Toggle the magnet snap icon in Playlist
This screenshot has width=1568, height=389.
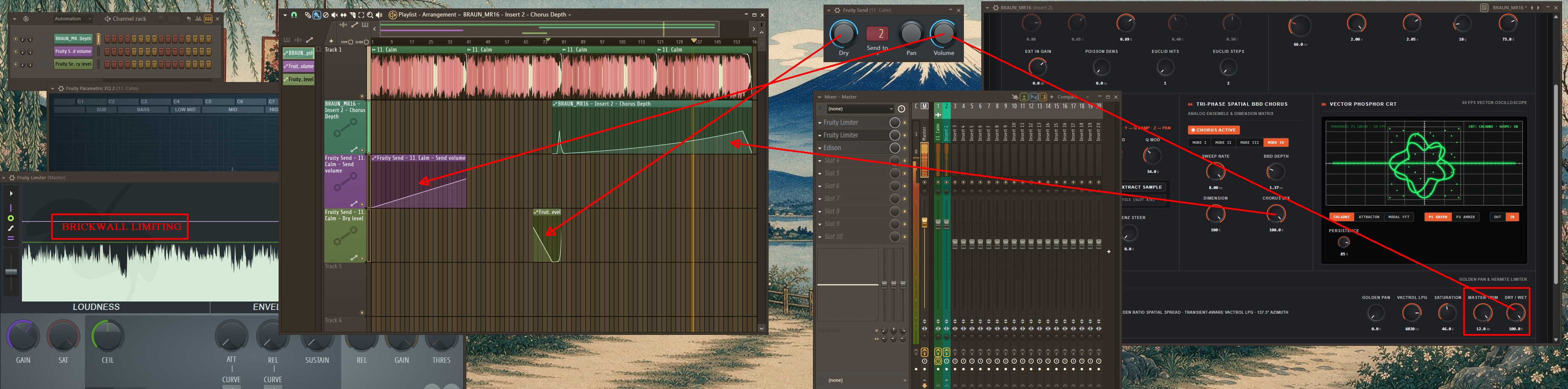(294, 15)
